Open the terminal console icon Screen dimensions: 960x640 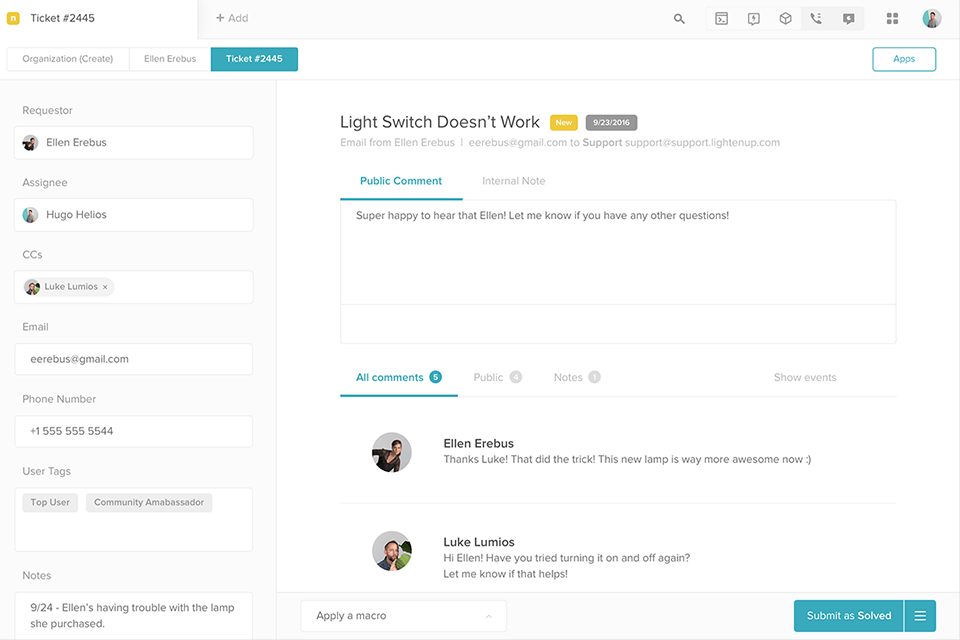[721, 19]
